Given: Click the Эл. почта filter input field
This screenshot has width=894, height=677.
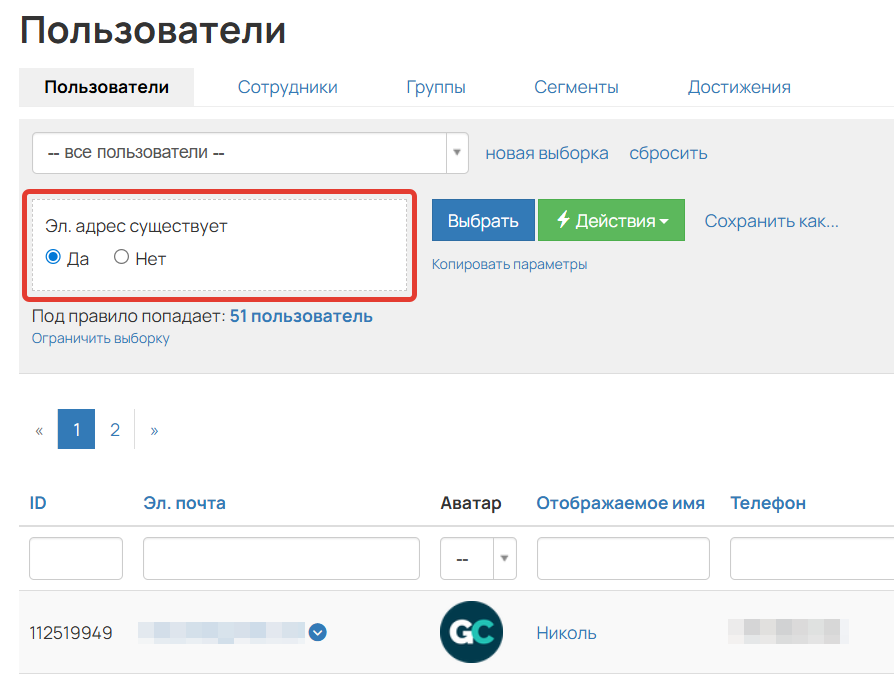Looking at the screenshot, I should (x=280, y=558).
